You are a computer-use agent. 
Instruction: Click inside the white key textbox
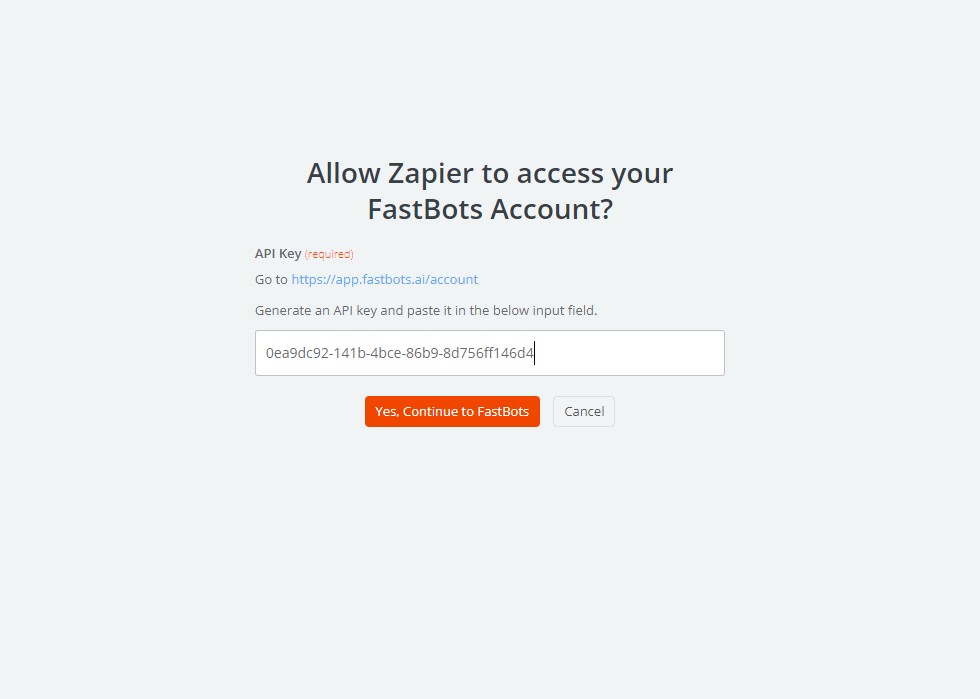click(x=490, y=352)
